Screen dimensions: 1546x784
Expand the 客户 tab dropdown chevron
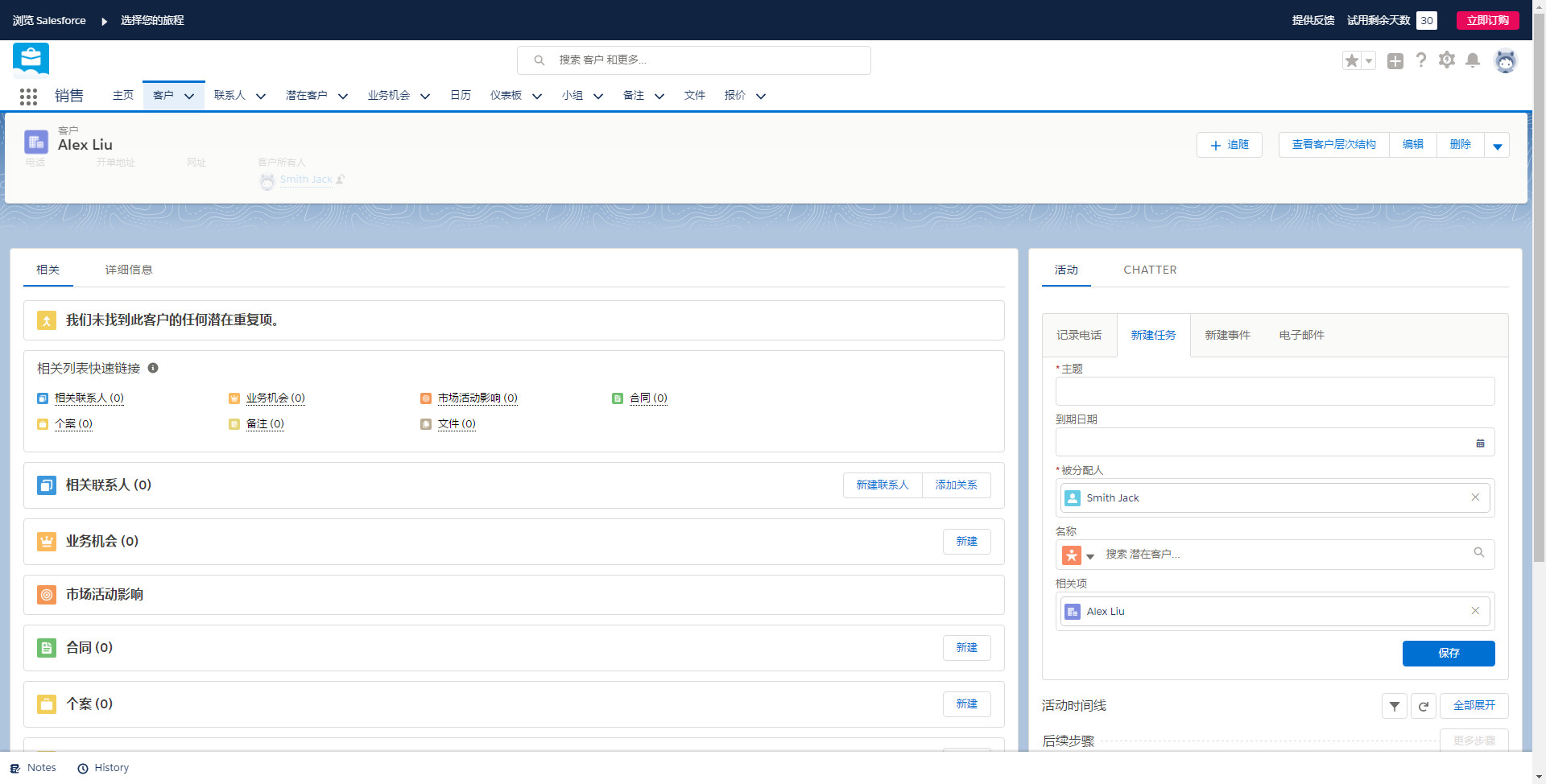coord(189,96)
